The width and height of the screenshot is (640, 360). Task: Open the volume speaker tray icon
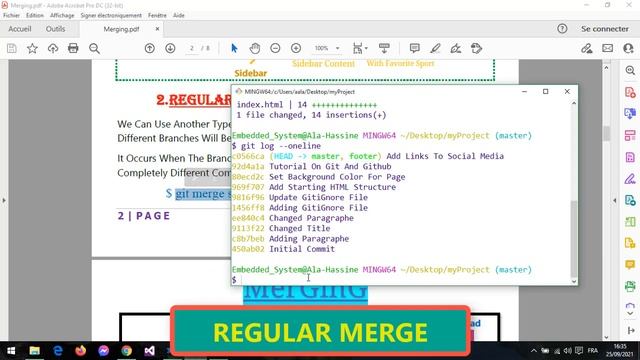568,351
